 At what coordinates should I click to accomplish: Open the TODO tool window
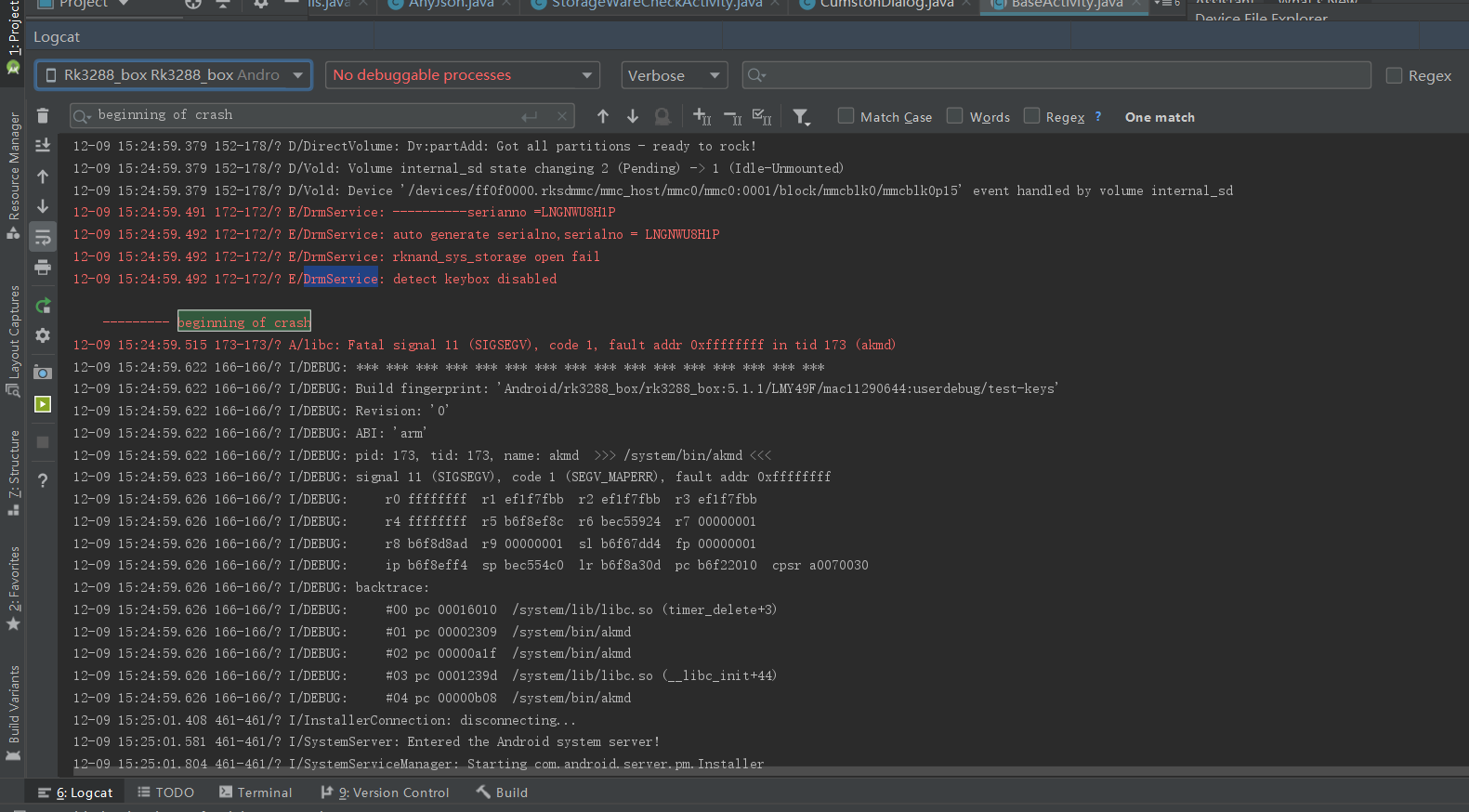[165, 792]
